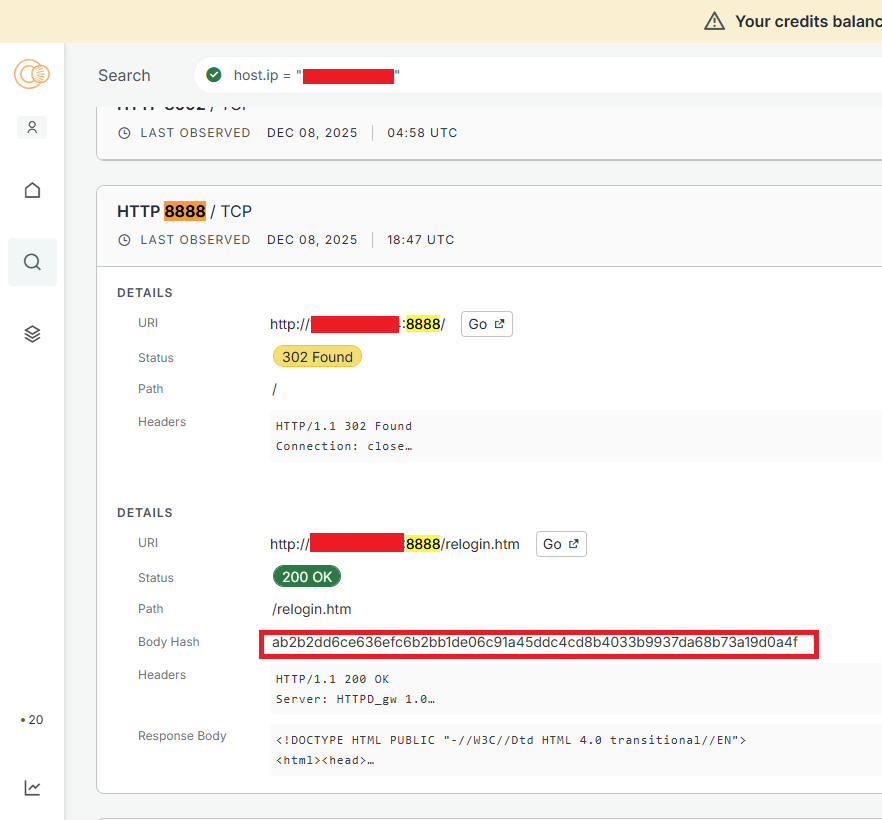This screenshot has height=820, width=882.
Task: Open the user account icon
Action: pyautogui.click(x=32, y=127)
